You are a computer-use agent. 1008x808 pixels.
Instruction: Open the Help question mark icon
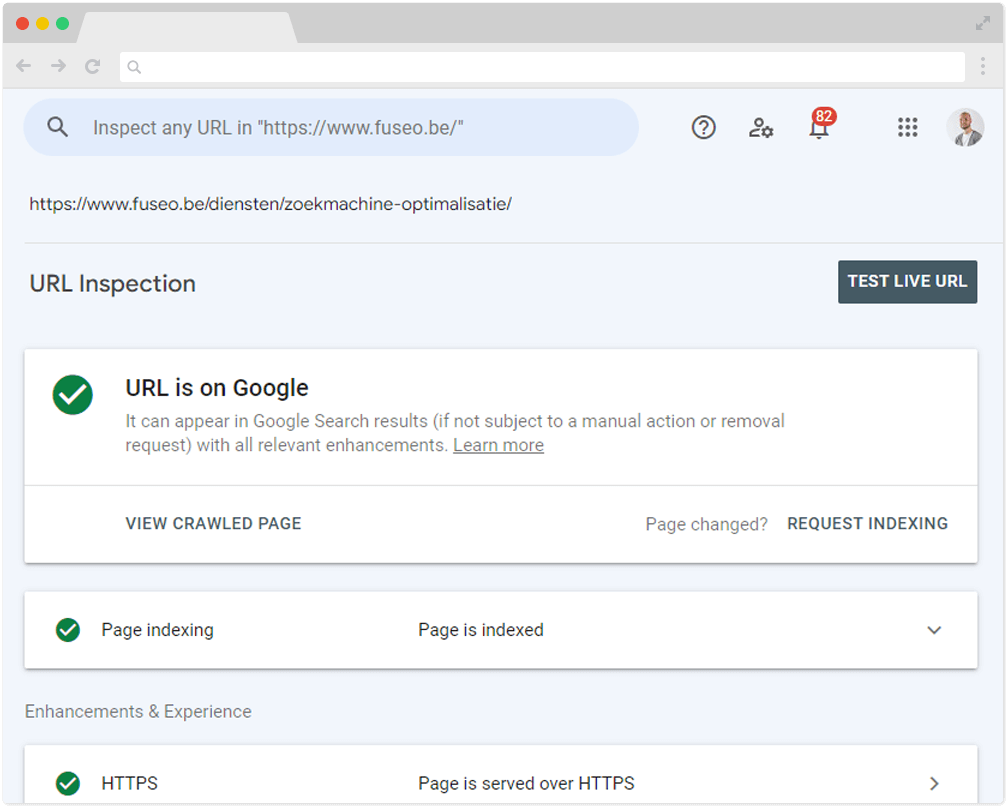pyautogui.click(x=703, y=127)
